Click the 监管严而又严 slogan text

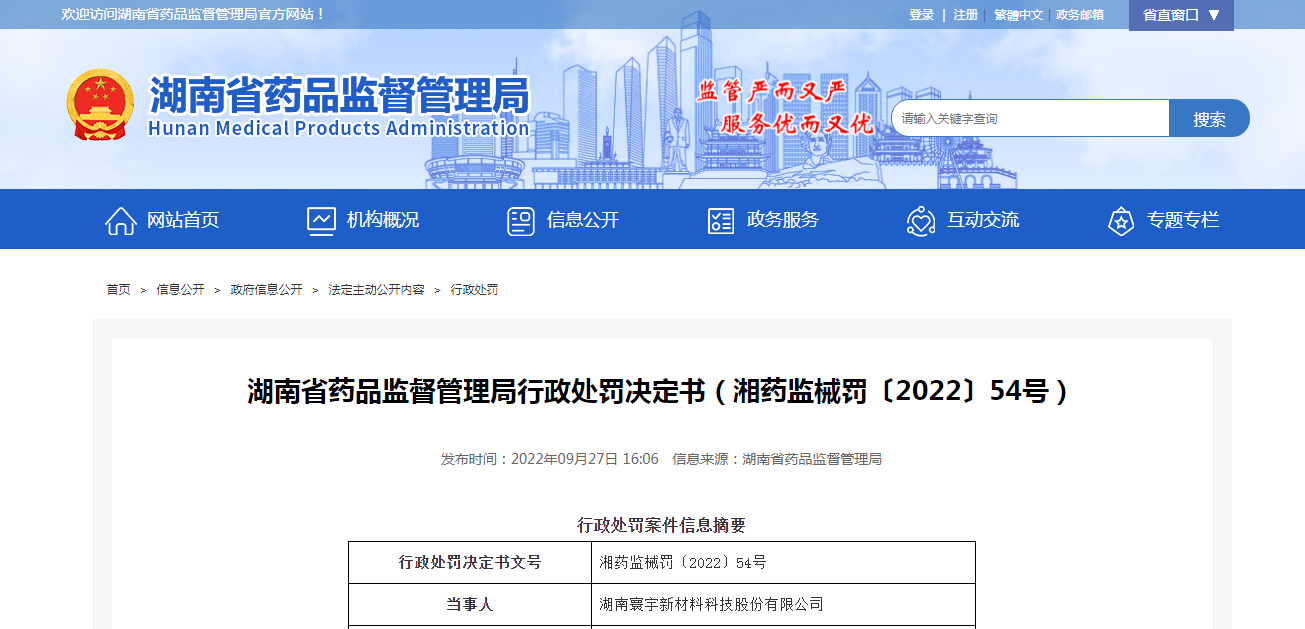coord(772,91)
